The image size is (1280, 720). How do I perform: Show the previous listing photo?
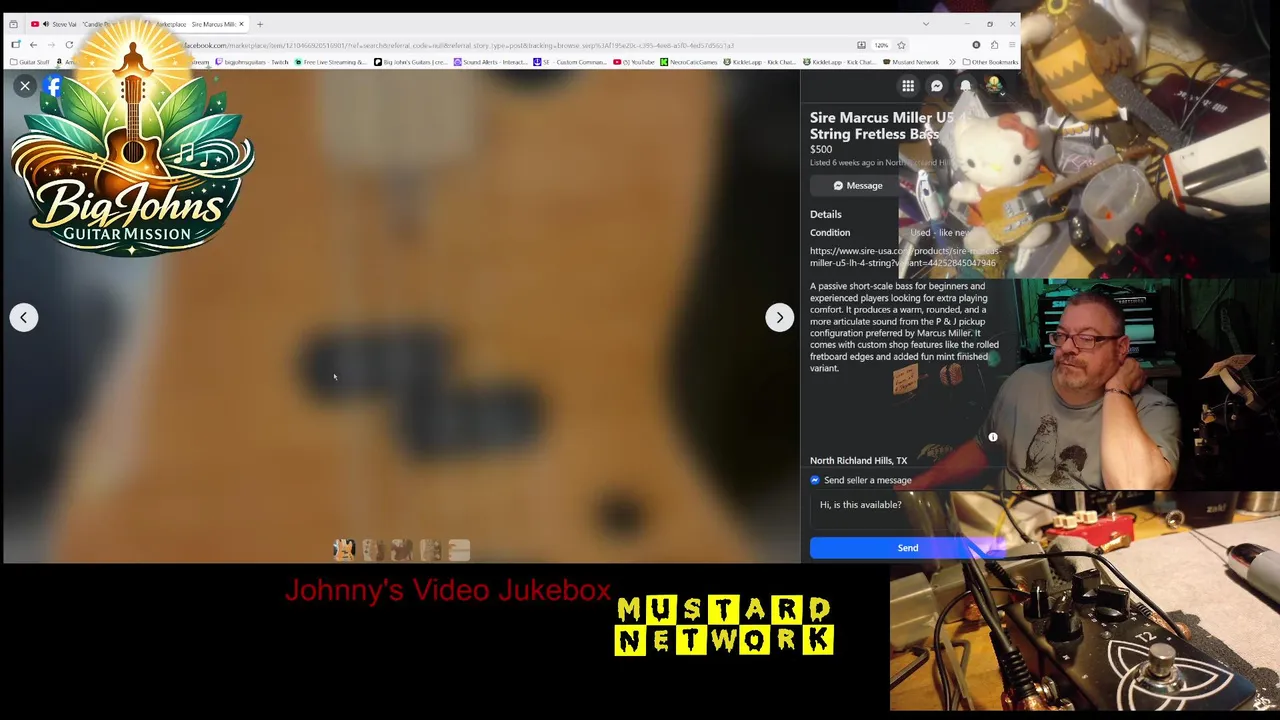(x=24, y=317)
